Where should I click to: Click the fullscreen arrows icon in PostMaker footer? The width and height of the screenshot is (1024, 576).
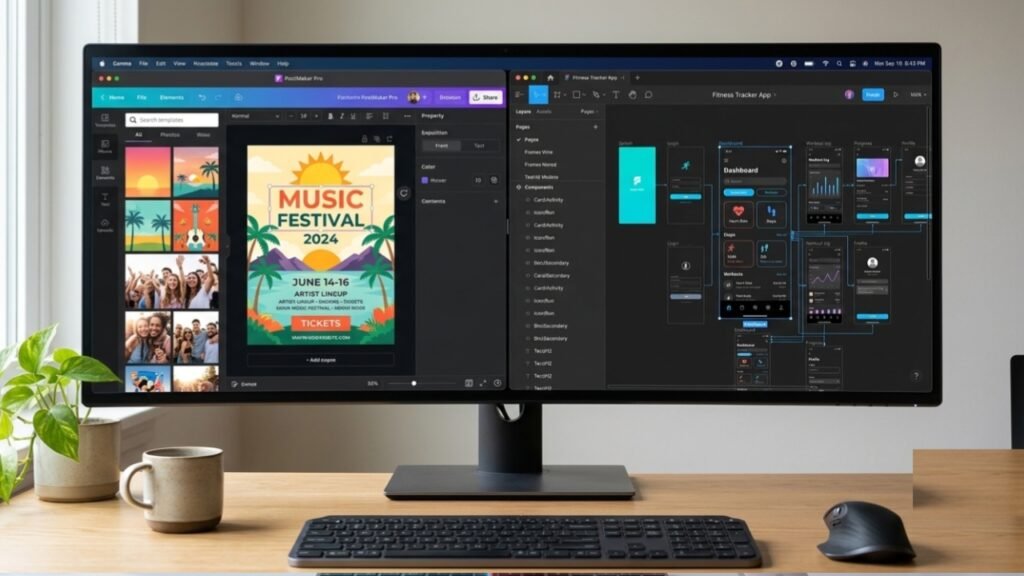click(x=483, y=383)
